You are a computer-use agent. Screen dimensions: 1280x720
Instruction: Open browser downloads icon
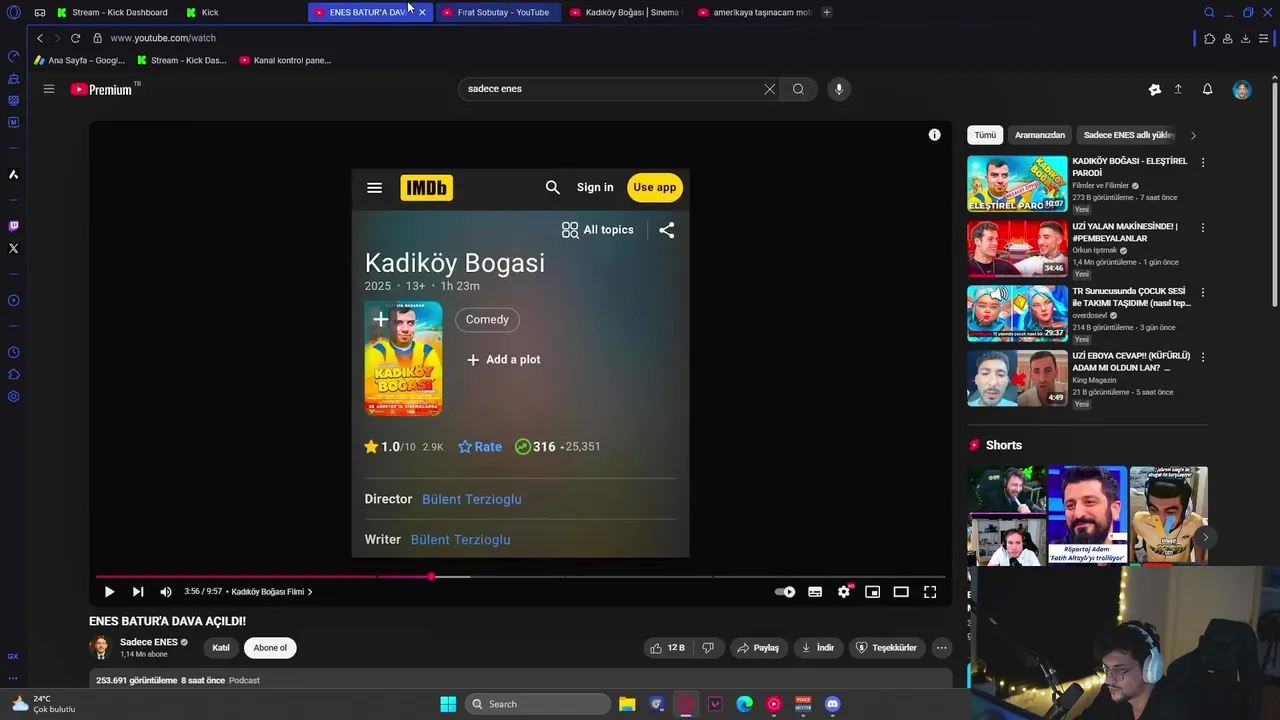[x=1245, y=38]
